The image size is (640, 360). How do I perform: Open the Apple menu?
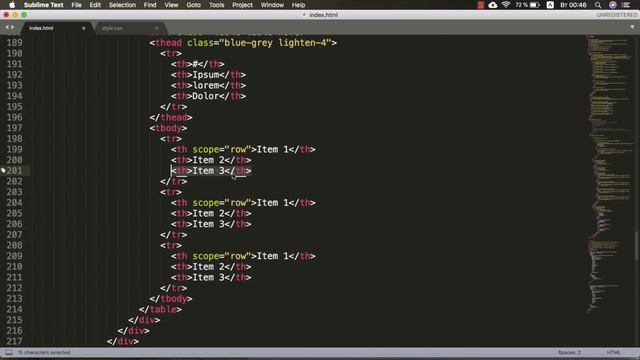[x=12, y=5]
